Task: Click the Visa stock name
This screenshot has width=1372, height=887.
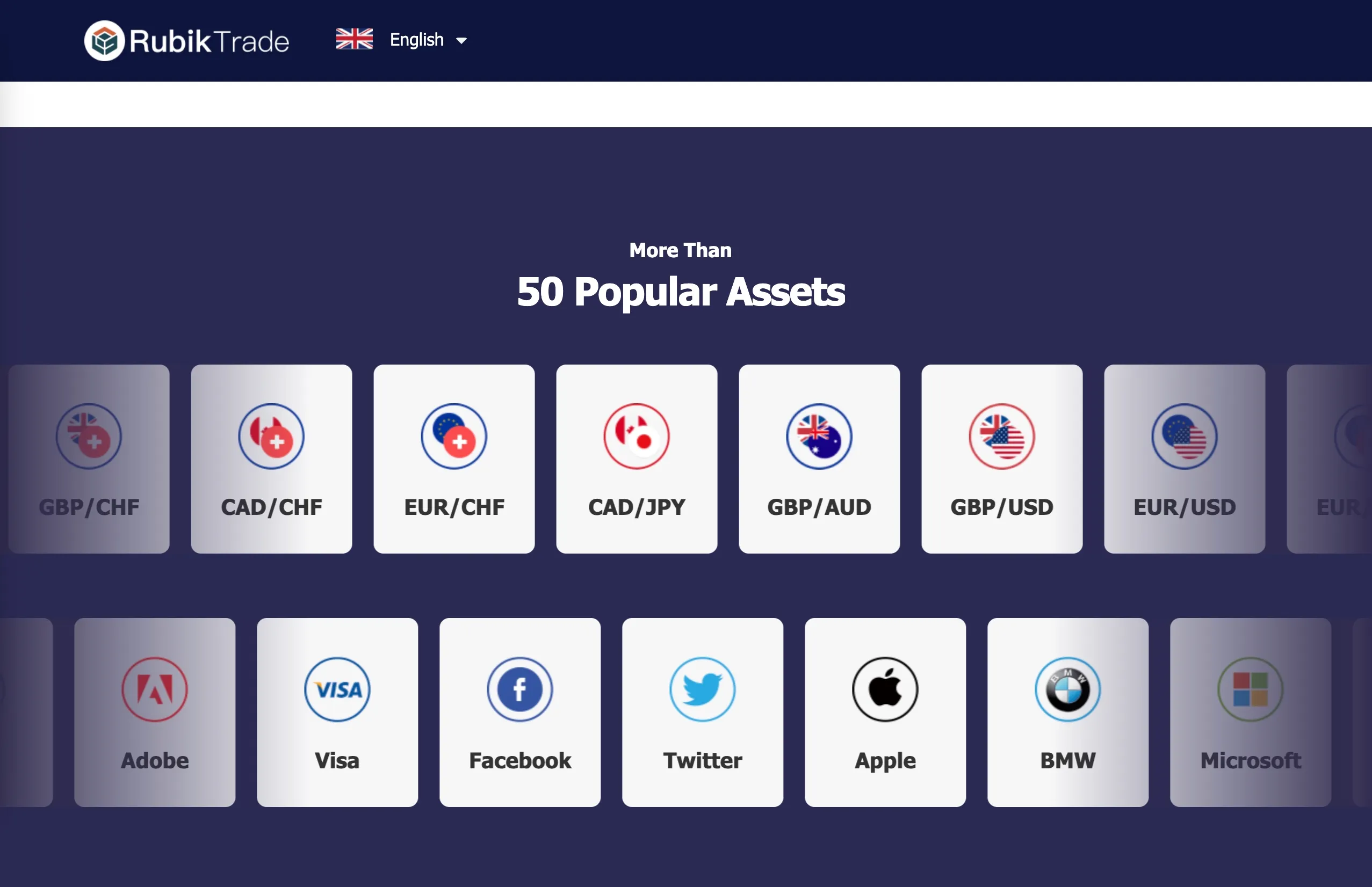Action: 337,761
